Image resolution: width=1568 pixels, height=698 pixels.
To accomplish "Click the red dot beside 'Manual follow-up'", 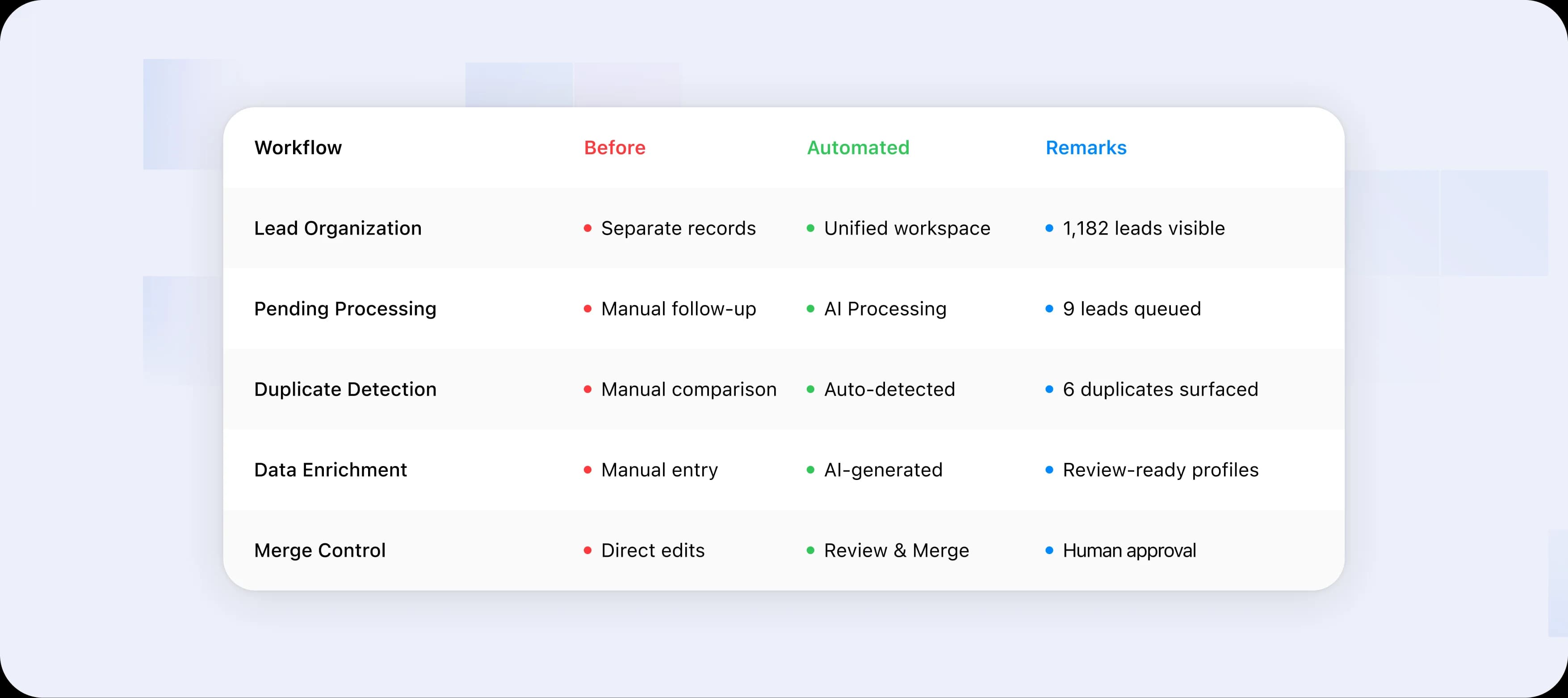I will [x=587, y=309].
